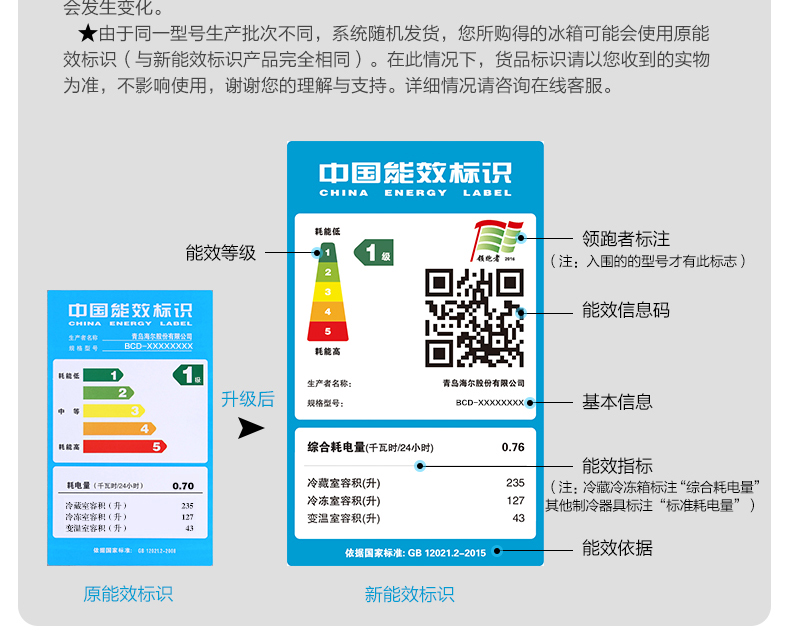Click the paragraph line starting 为准，不影响使用
Screen dimensions: 790x644
click(x=339, y=85)
